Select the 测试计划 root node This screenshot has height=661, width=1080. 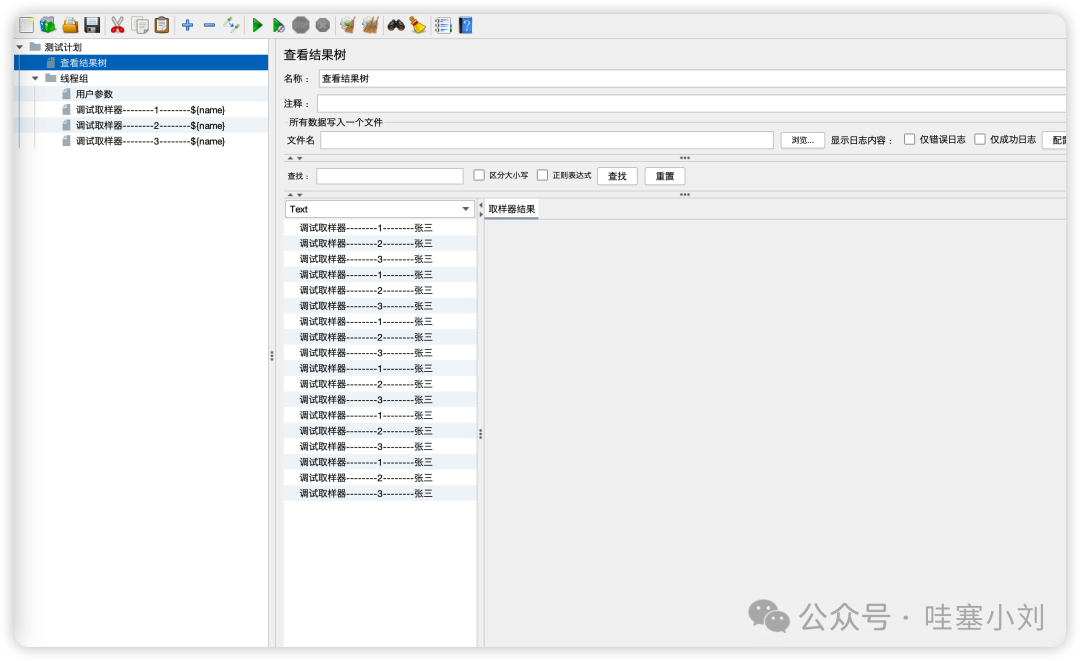coord(63,47)
